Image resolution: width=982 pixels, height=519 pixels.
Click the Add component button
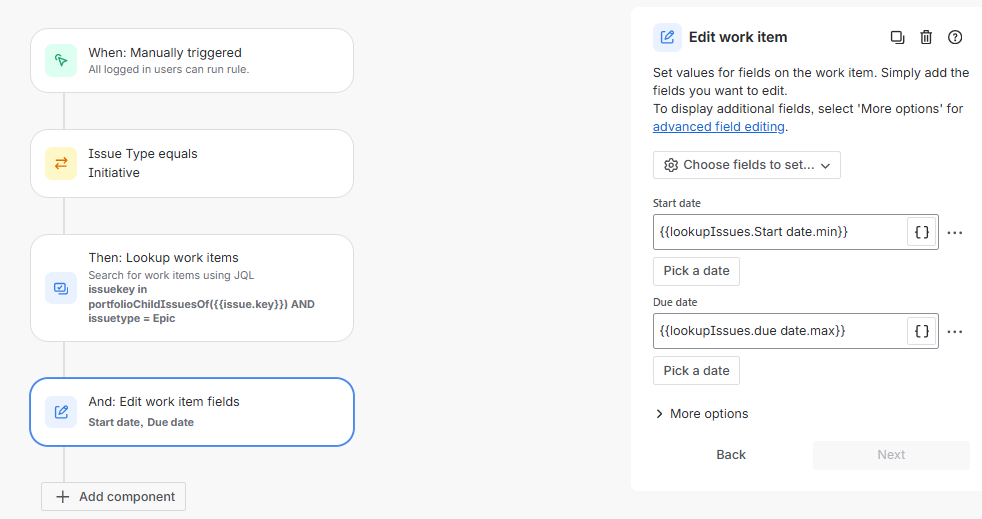pos(114,497)
